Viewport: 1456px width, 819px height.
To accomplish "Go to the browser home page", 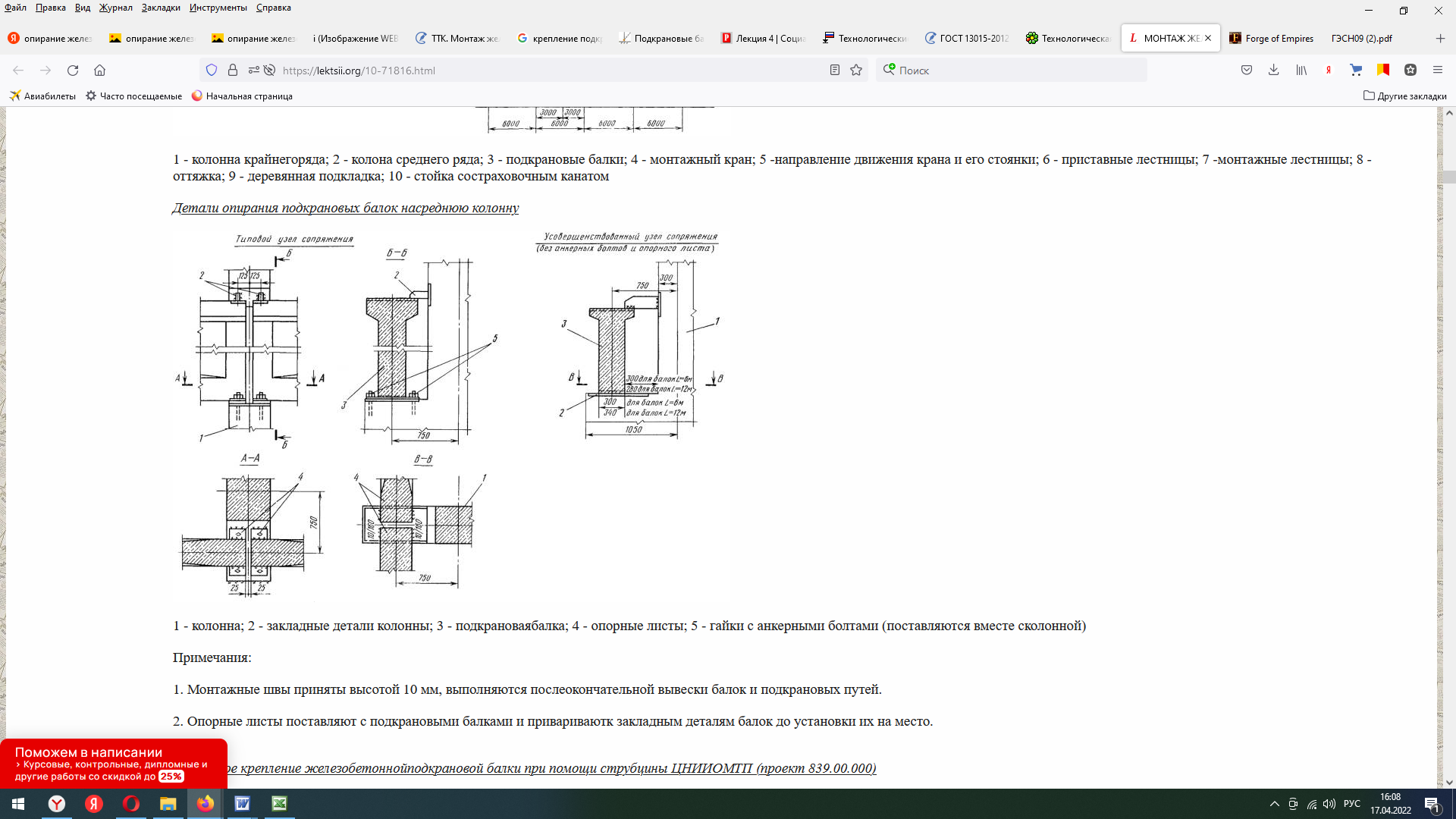I will pyautogui.click(x=99, y=71).
